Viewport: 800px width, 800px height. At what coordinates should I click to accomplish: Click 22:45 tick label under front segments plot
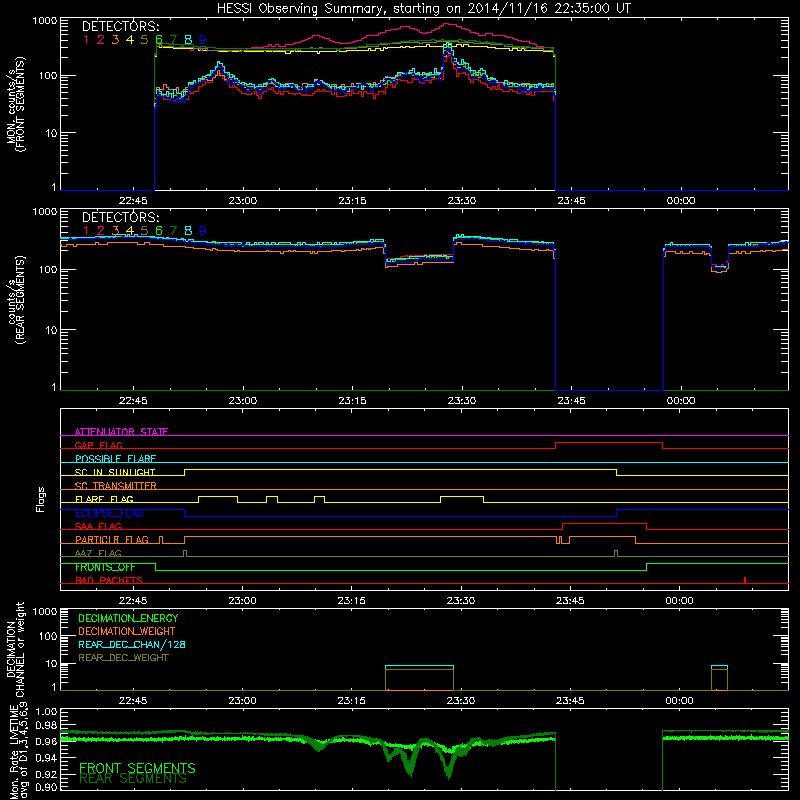[133, 201]
